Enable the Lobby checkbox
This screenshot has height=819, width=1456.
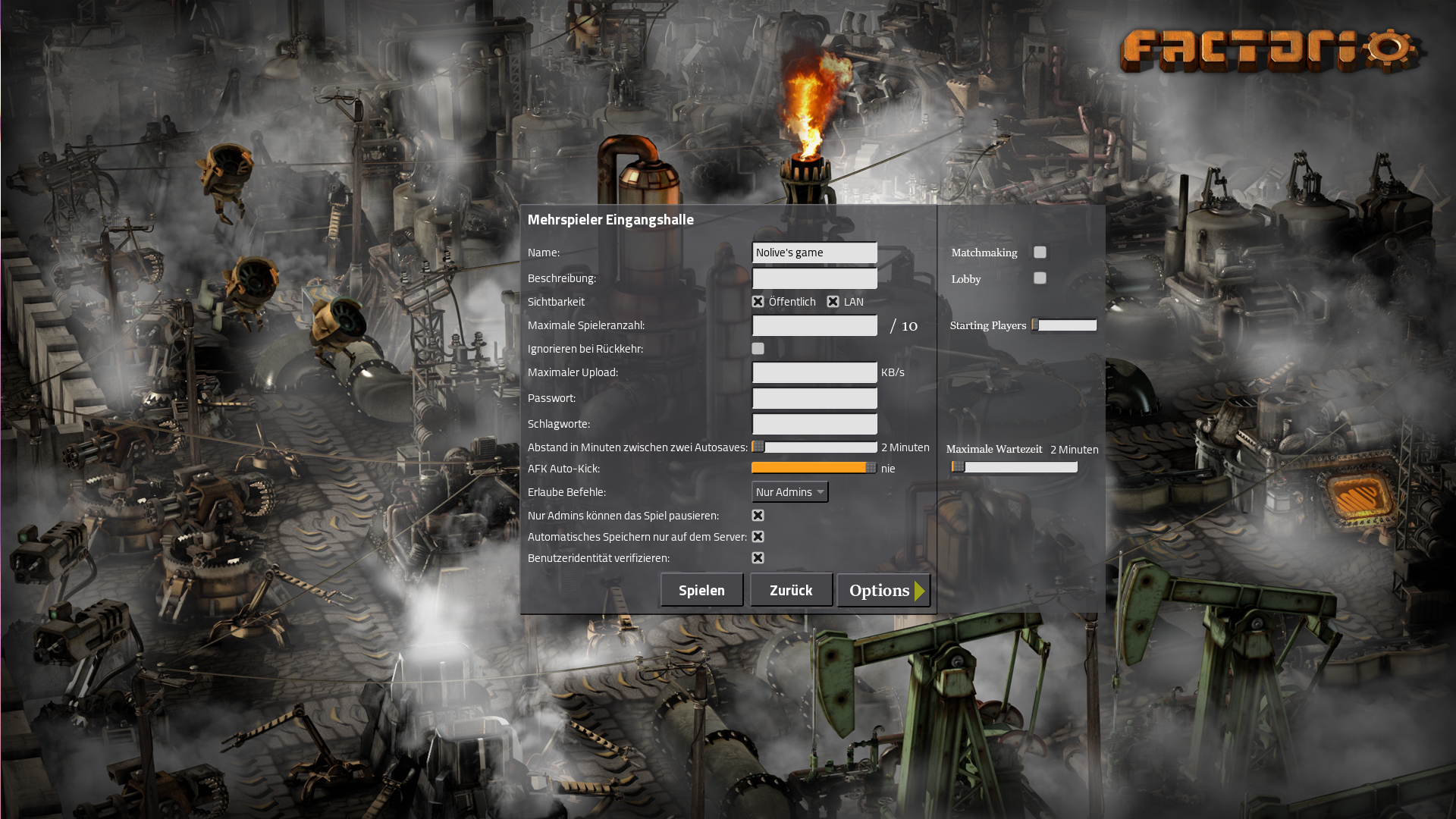click(x=1040, y=278)
